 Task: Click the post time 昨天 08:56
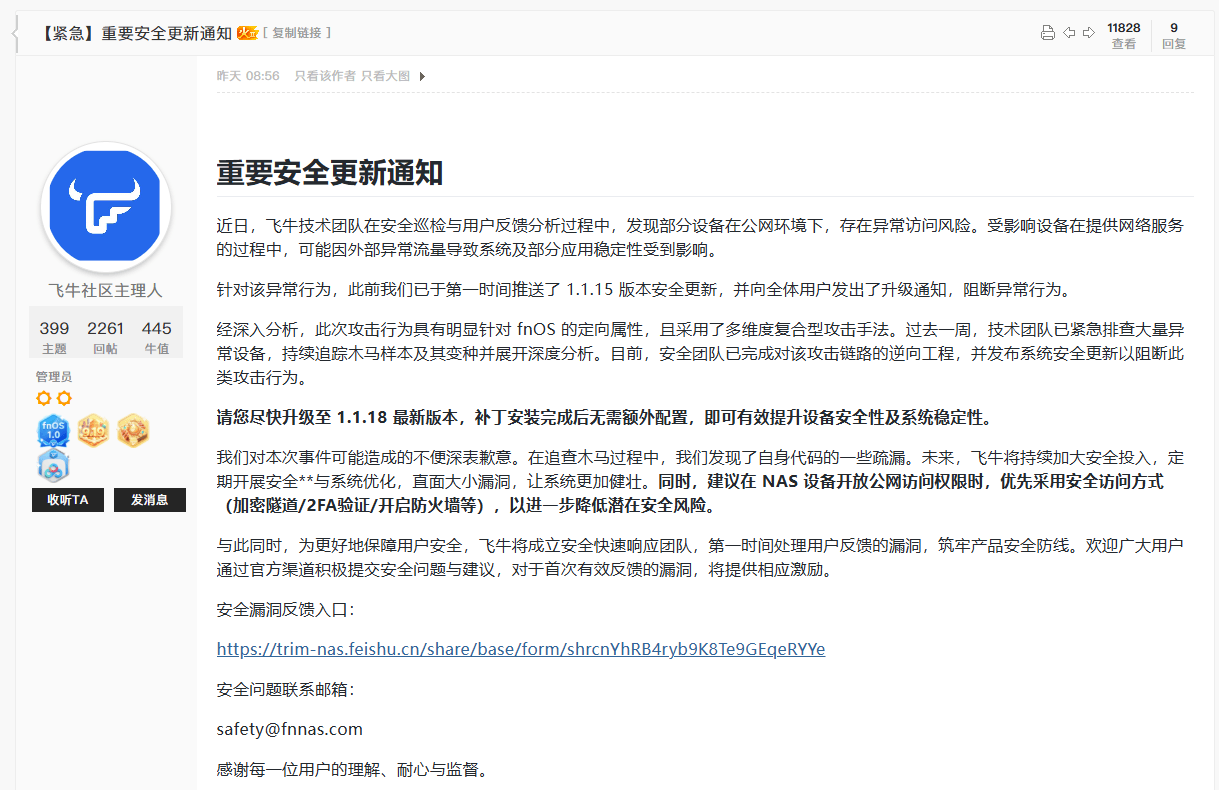pos(248,76)
